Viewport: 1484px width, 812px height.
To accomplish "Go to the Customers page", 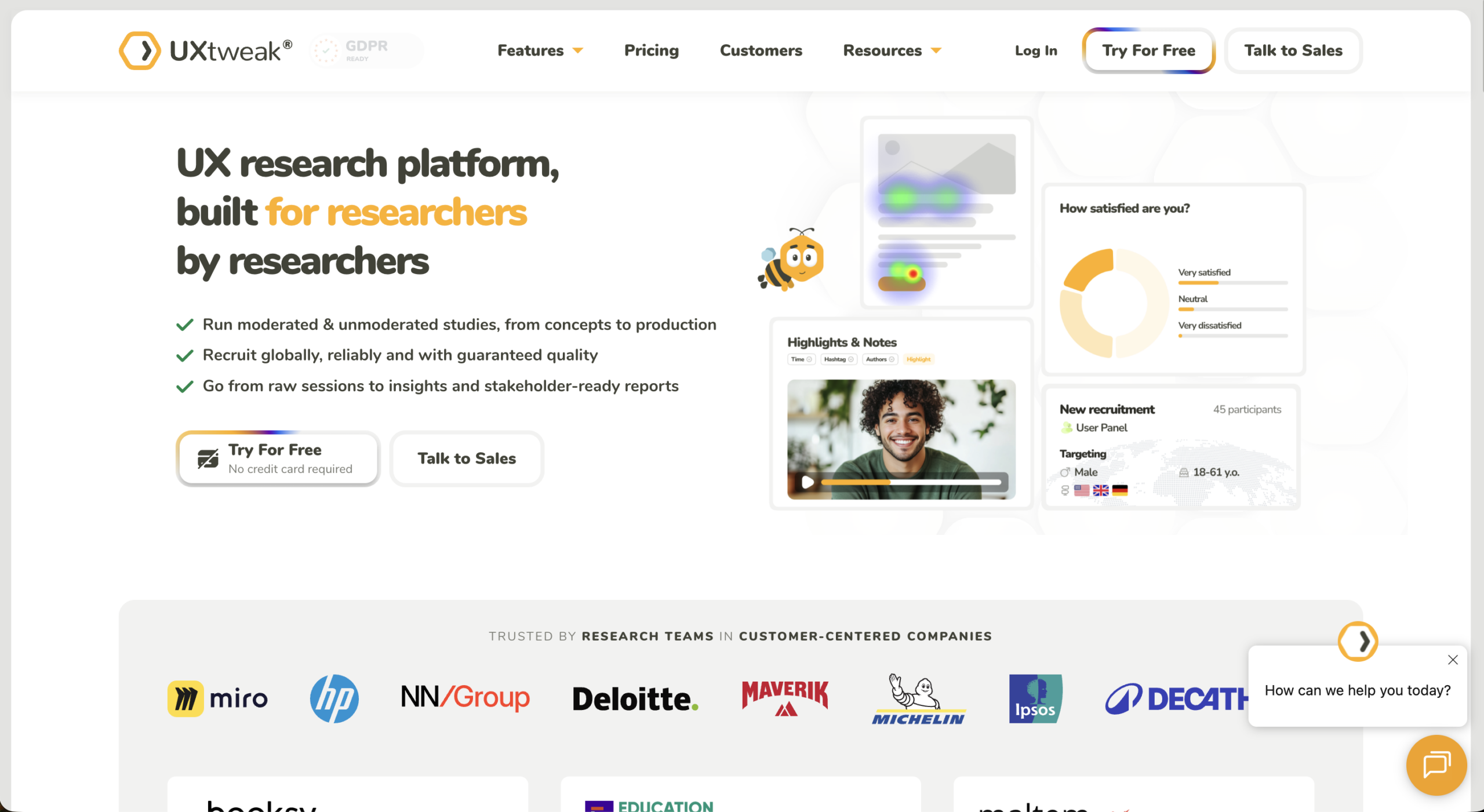I will [761, 50].
